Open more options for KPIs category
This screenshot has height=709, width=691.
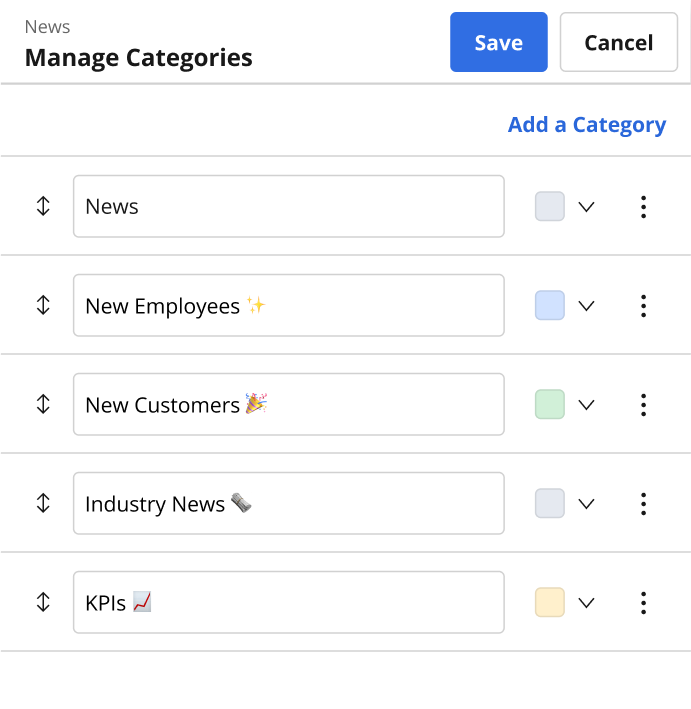643,603
